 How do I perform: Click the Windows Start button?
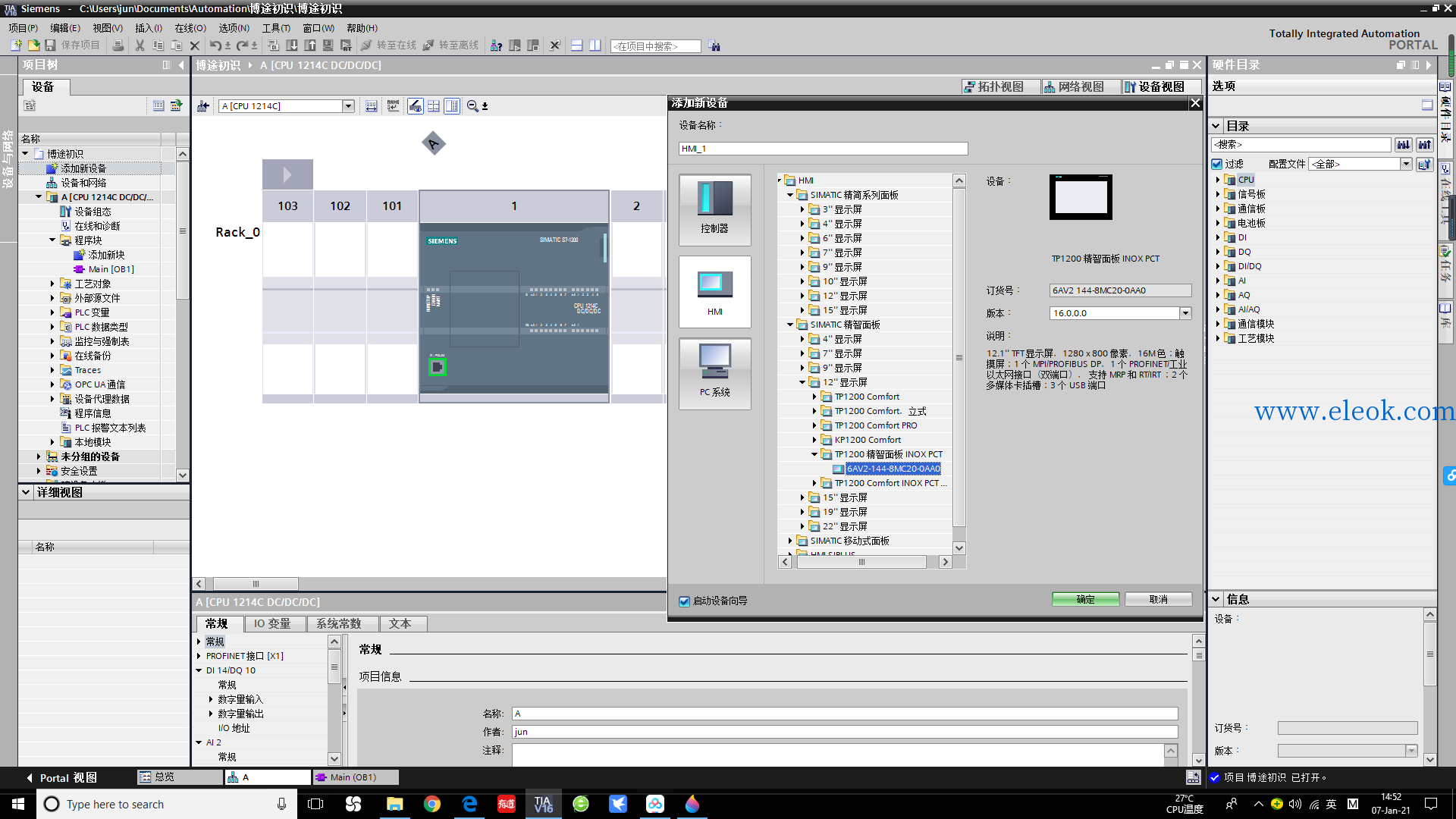click(x=18, y=804)
